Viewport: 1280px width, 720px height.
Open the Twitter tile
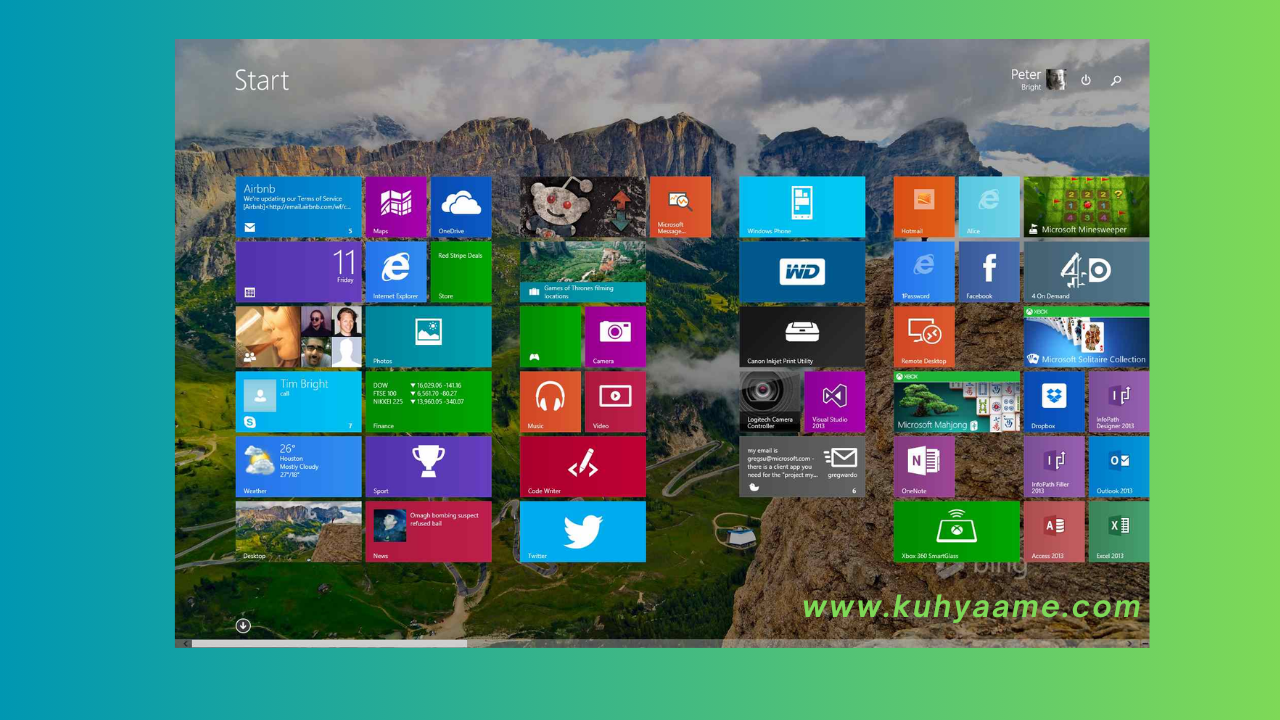pyautogui.click(x=583, y=532)
